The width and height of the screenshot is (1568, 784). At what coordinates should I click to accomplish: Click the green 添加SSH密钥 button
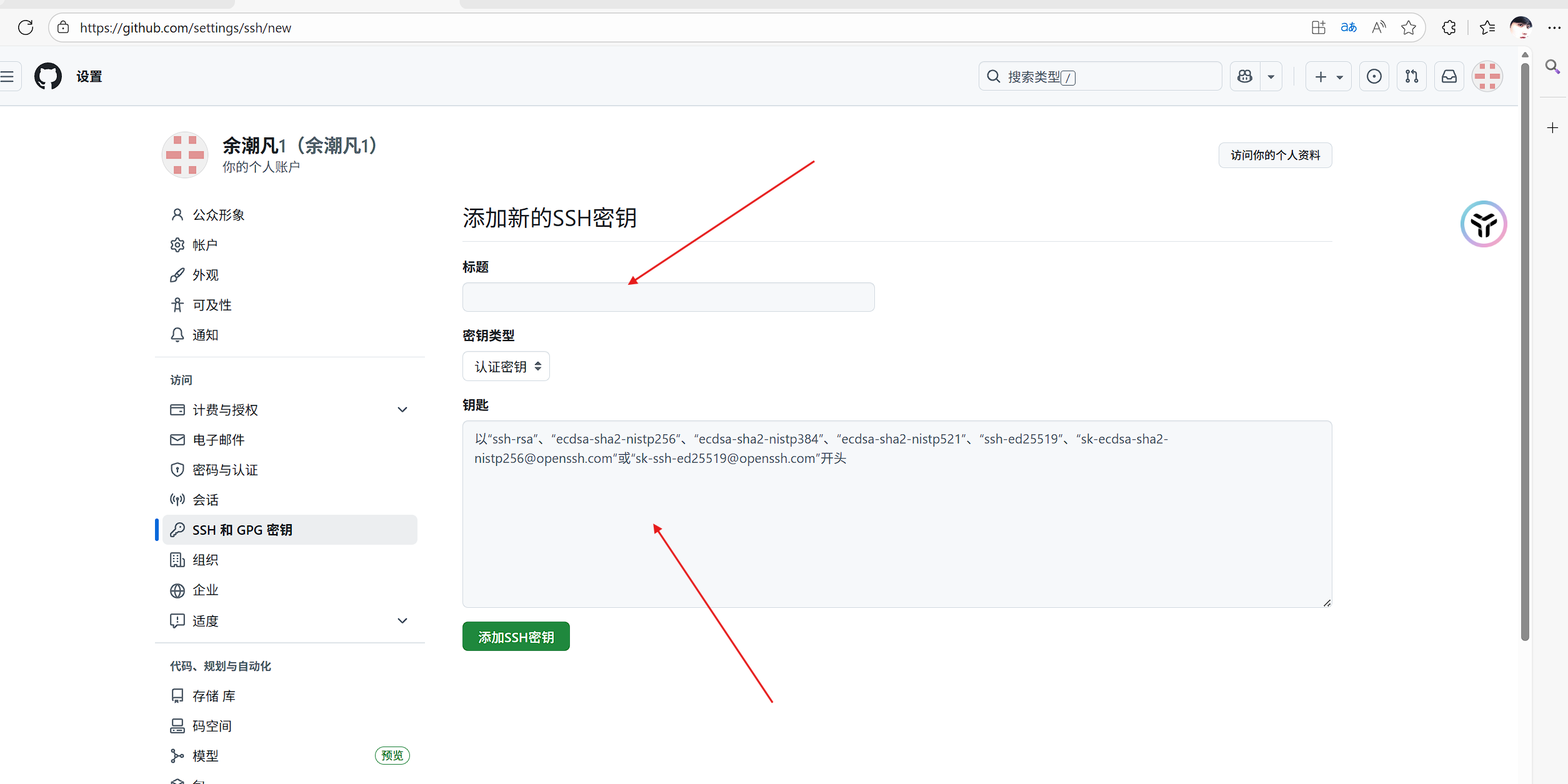516,636
